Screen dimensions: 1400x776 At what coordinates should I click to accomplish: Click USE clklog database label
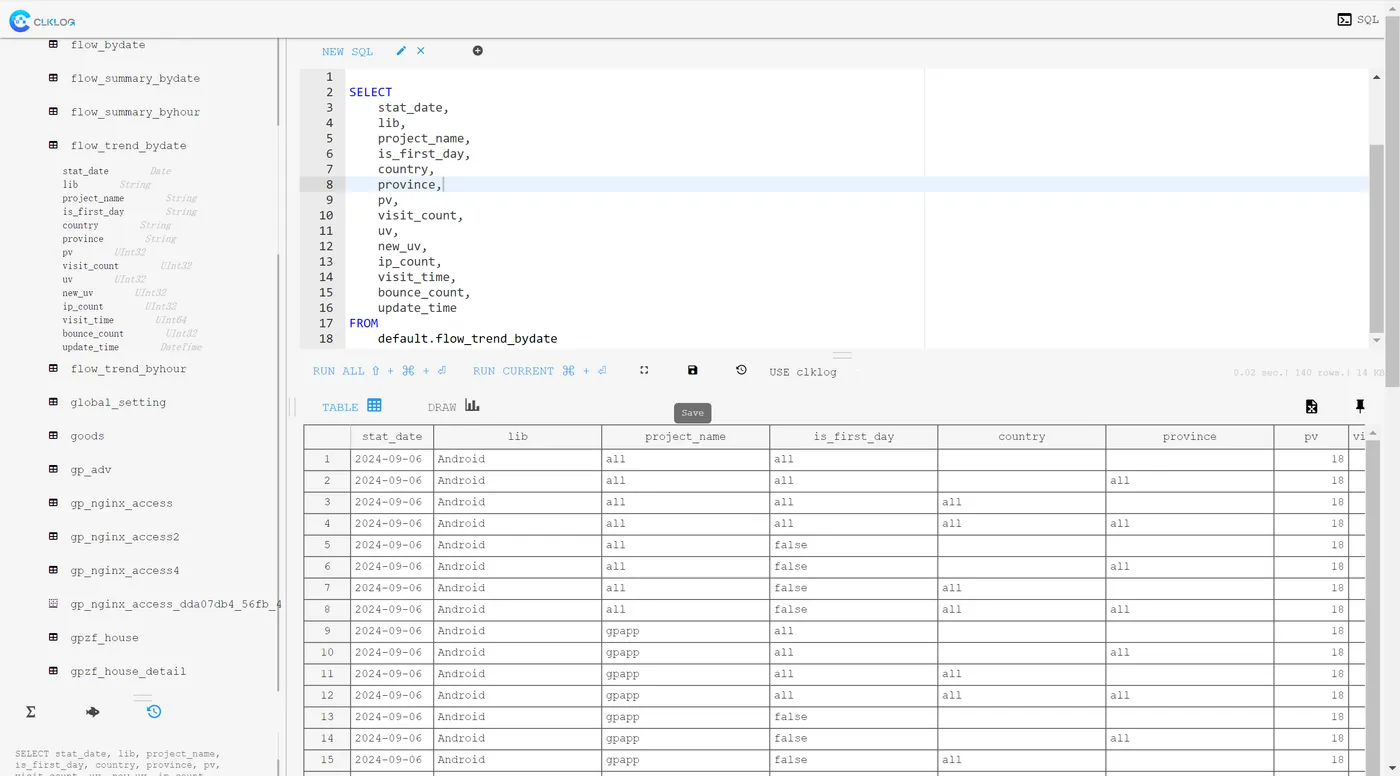tap(803, 372)
